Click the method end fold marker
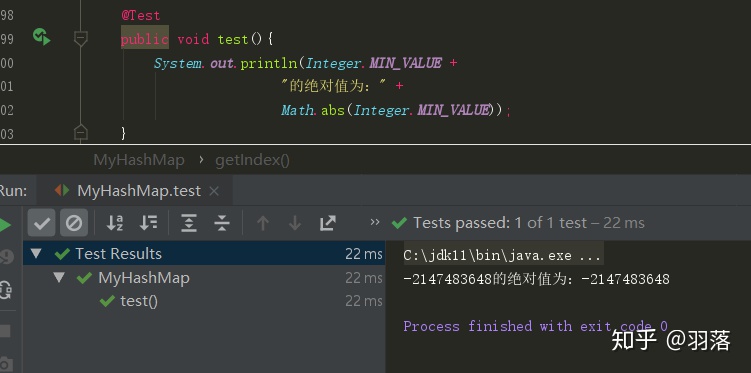751x373 pixels. point(80,133)
